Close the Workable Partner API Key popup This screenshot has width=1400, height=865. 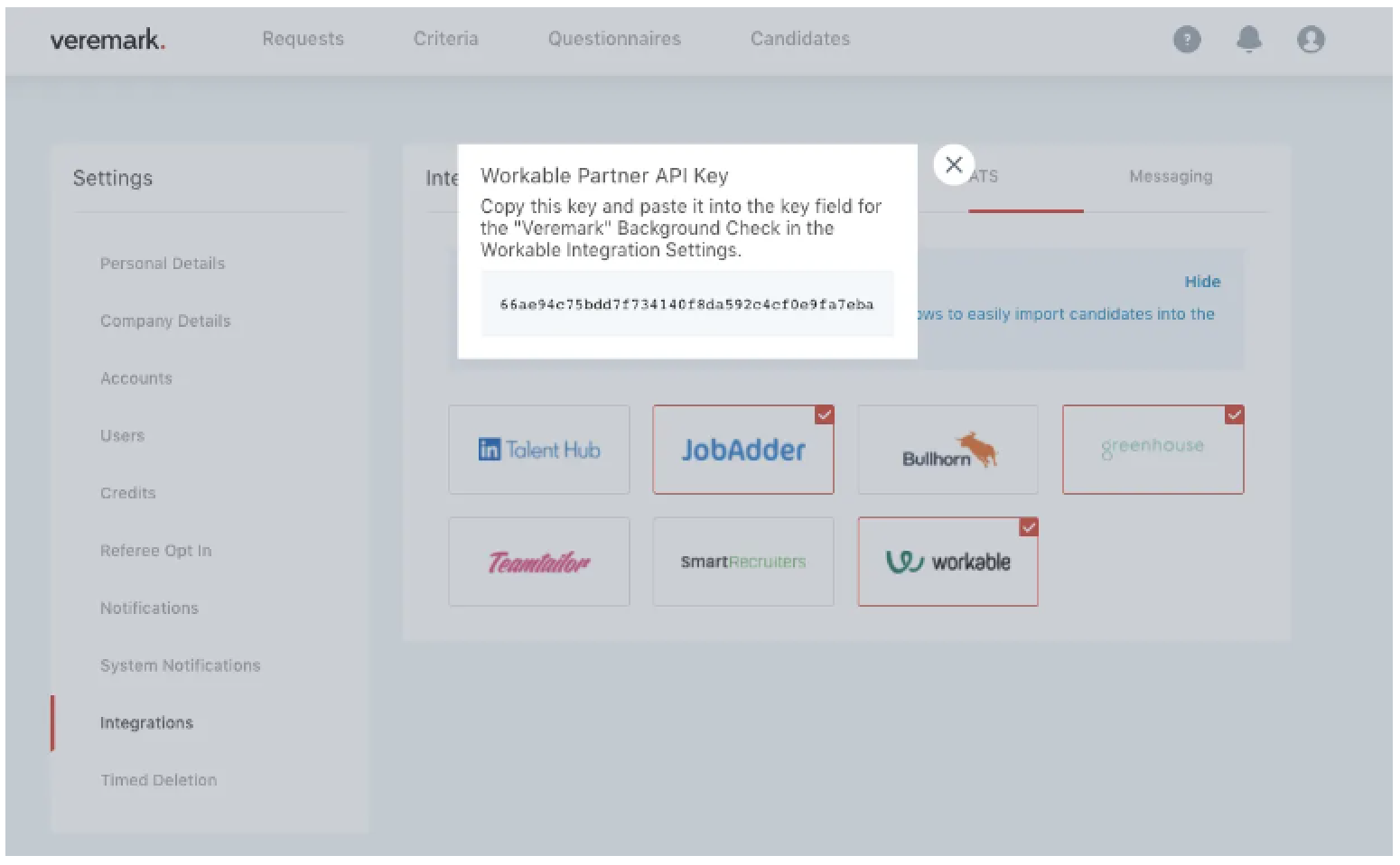coord(954,165)
